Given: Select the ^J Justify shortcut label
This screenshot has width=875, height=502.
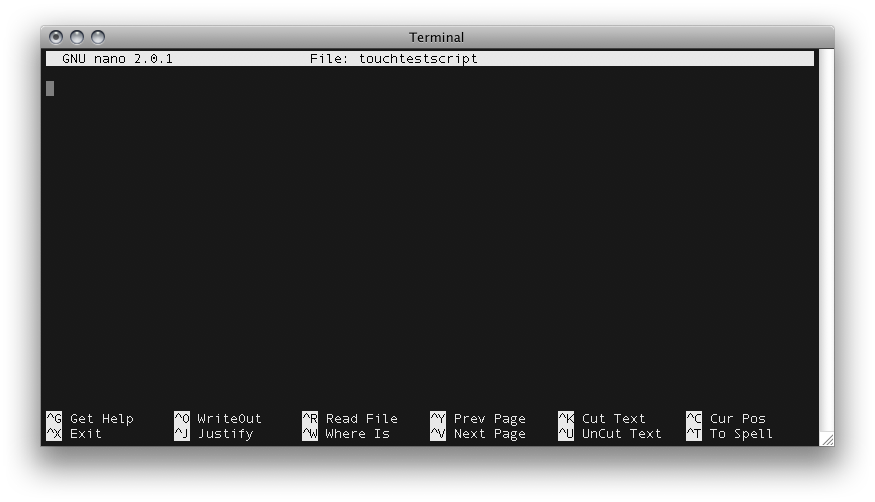Looking at the screenshot, I should (214, 433).
